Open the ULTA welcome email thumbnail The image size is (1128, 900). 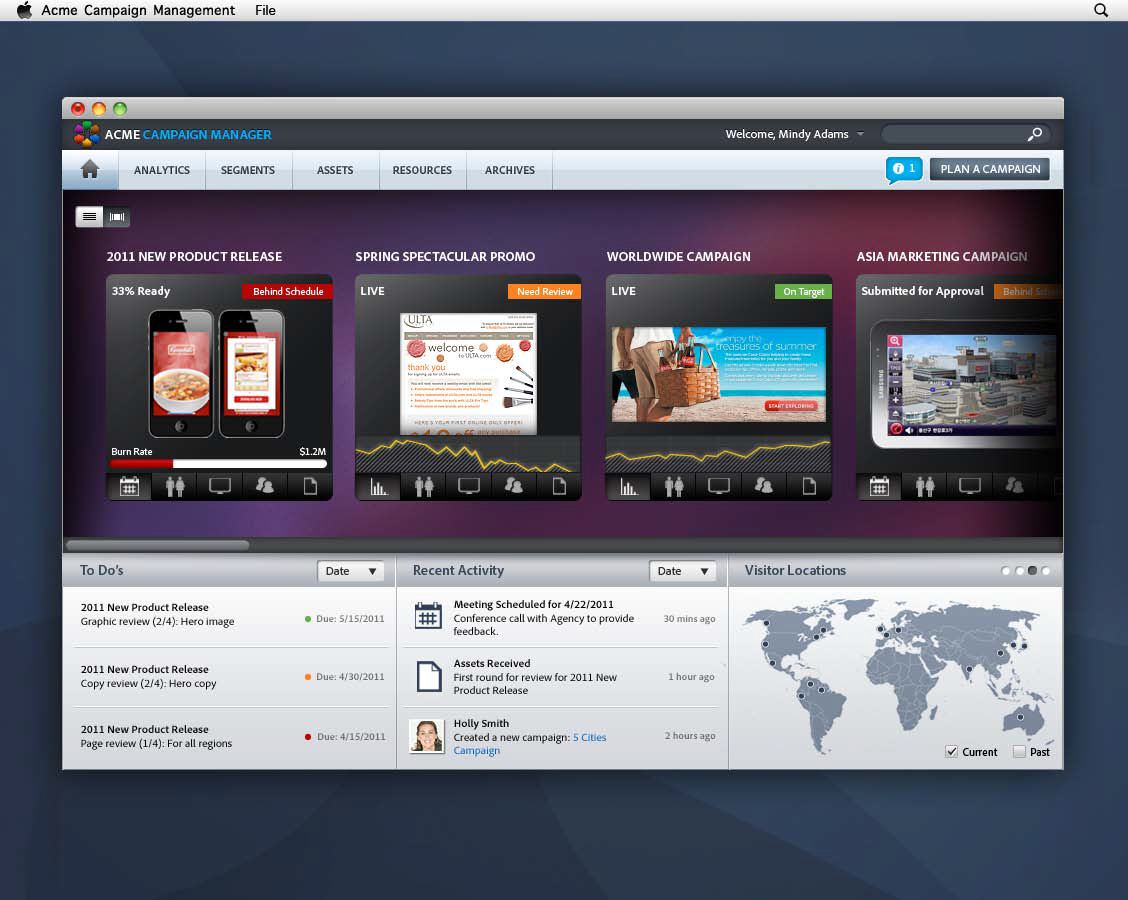[468, 373]
